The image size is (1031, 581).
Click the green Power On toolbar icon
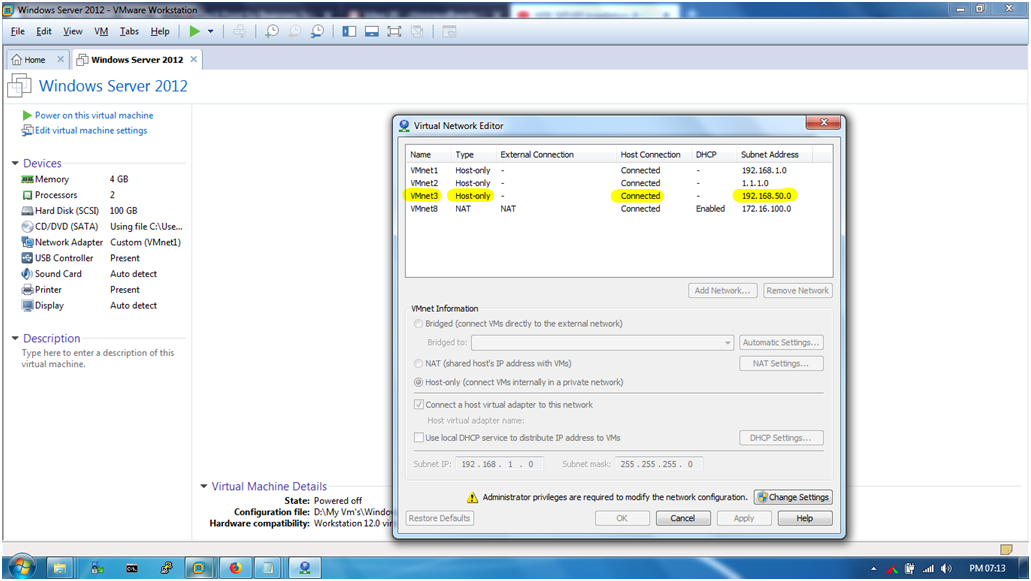click(x=195, y=31)
